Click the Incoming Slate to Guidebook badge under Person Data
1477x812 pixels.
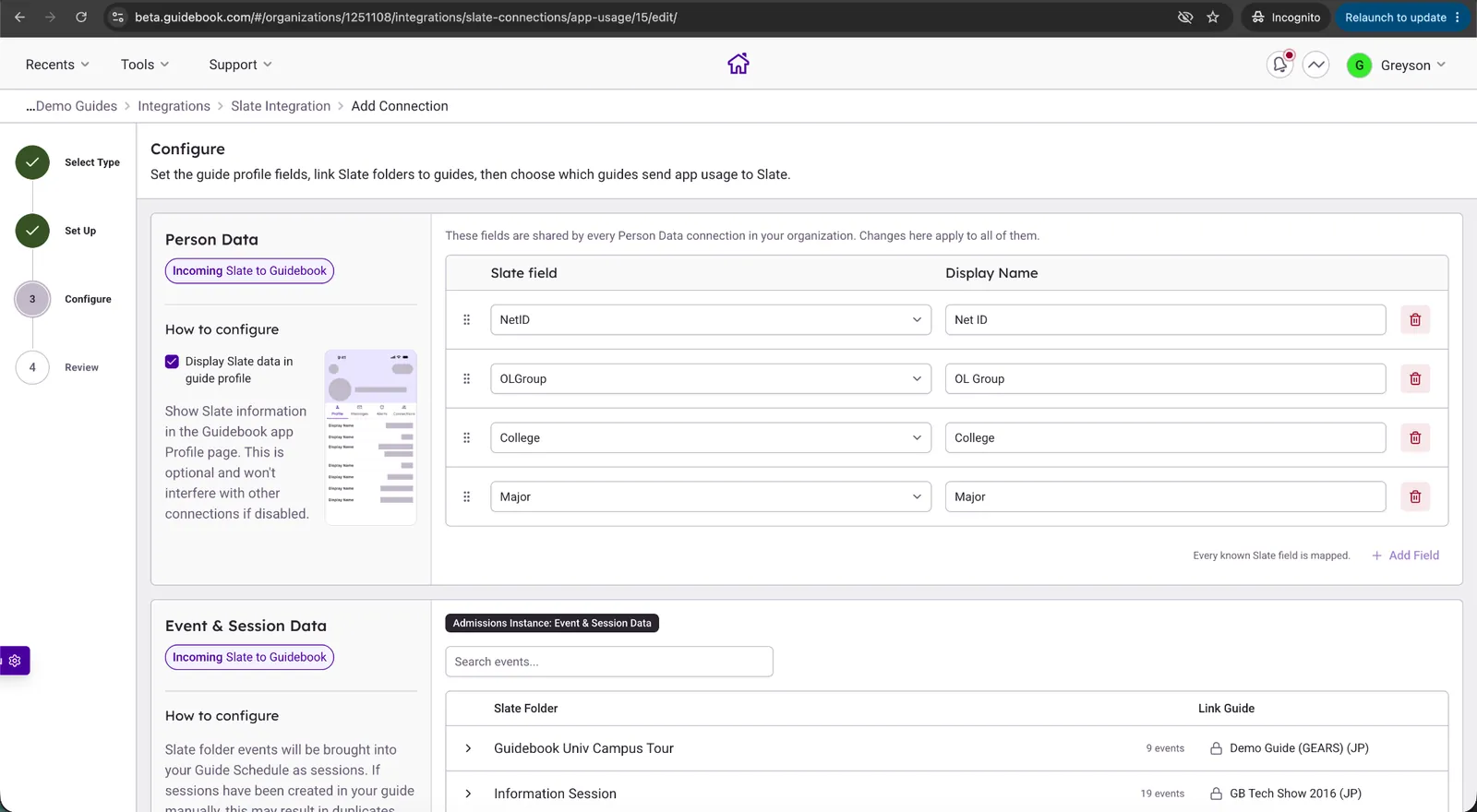pos(249,270)
